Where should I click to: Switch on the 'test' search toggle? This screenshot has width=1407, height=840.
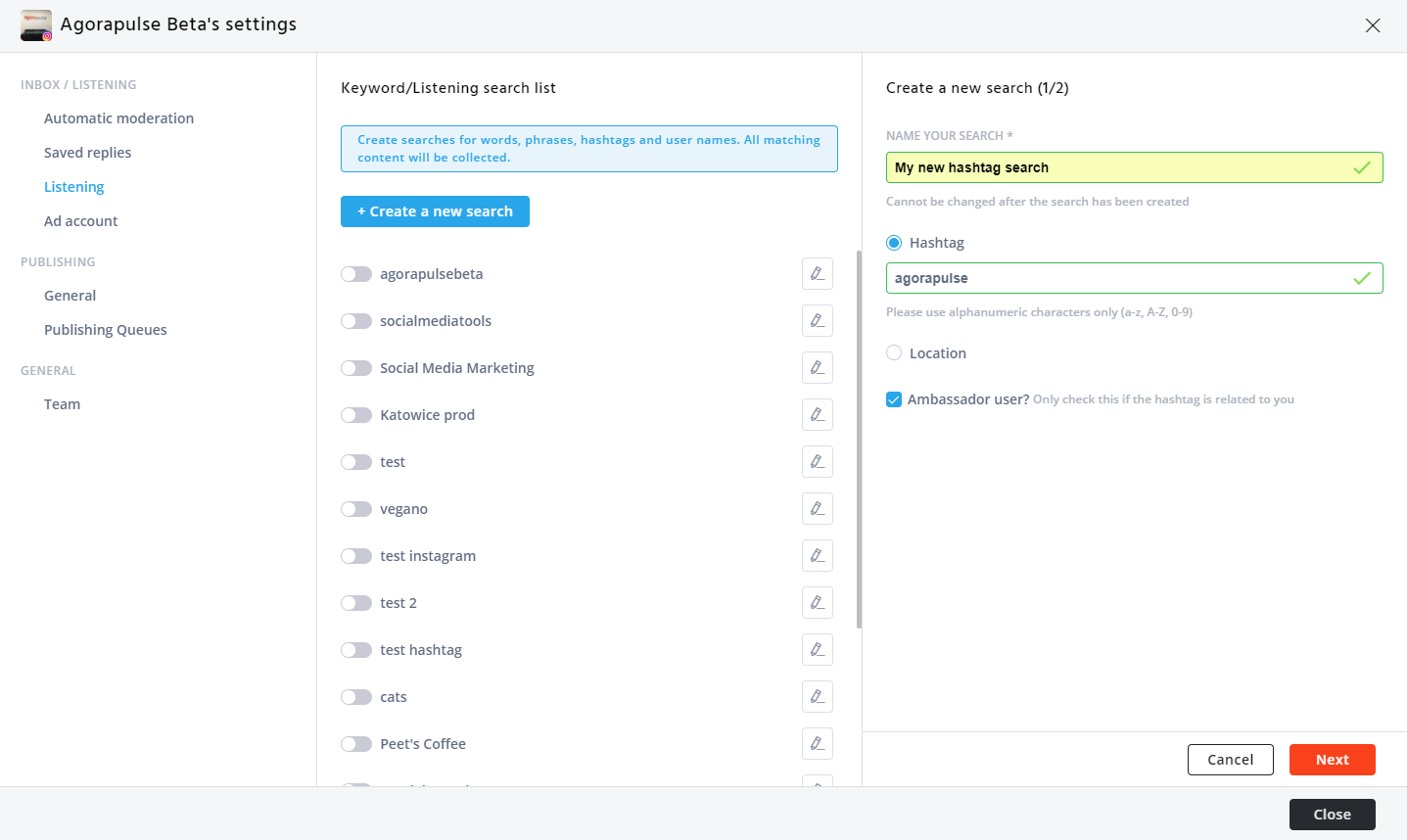(356, 462)
